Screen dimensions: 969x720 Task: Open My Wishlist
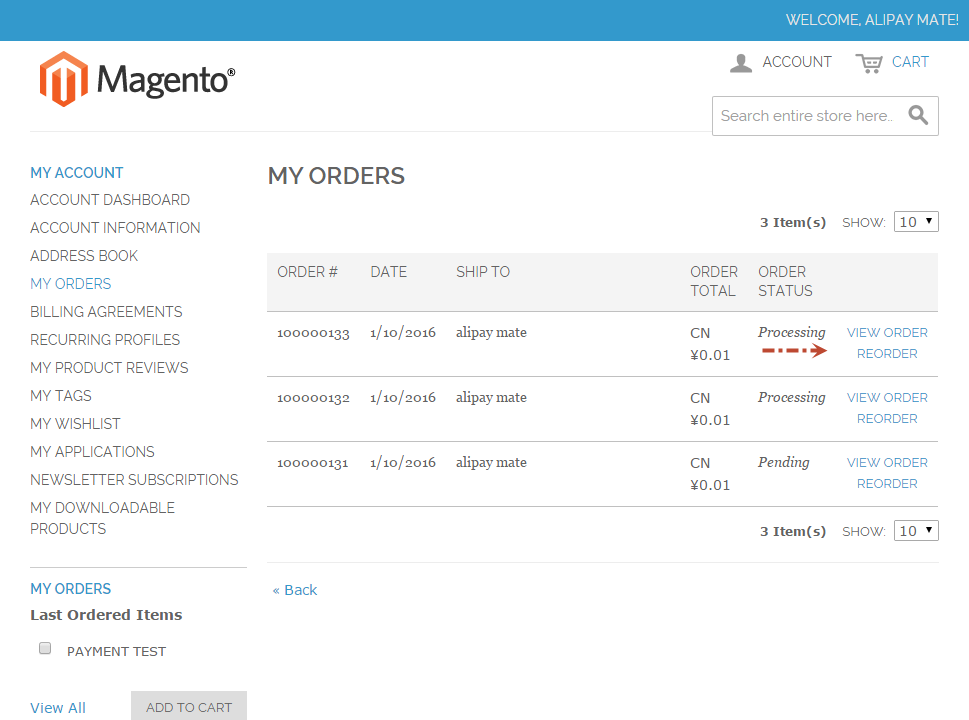[x=75, y=424]
